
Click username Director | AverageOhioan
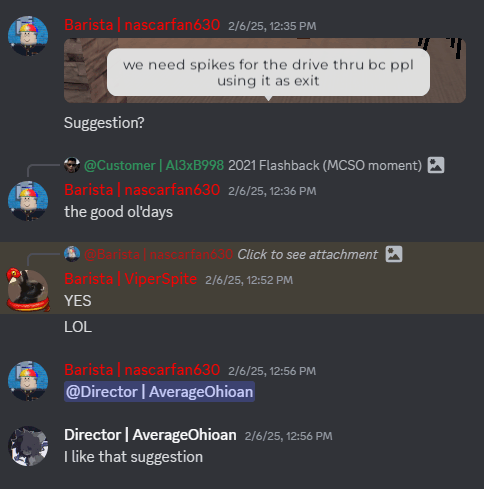point(150,435)
